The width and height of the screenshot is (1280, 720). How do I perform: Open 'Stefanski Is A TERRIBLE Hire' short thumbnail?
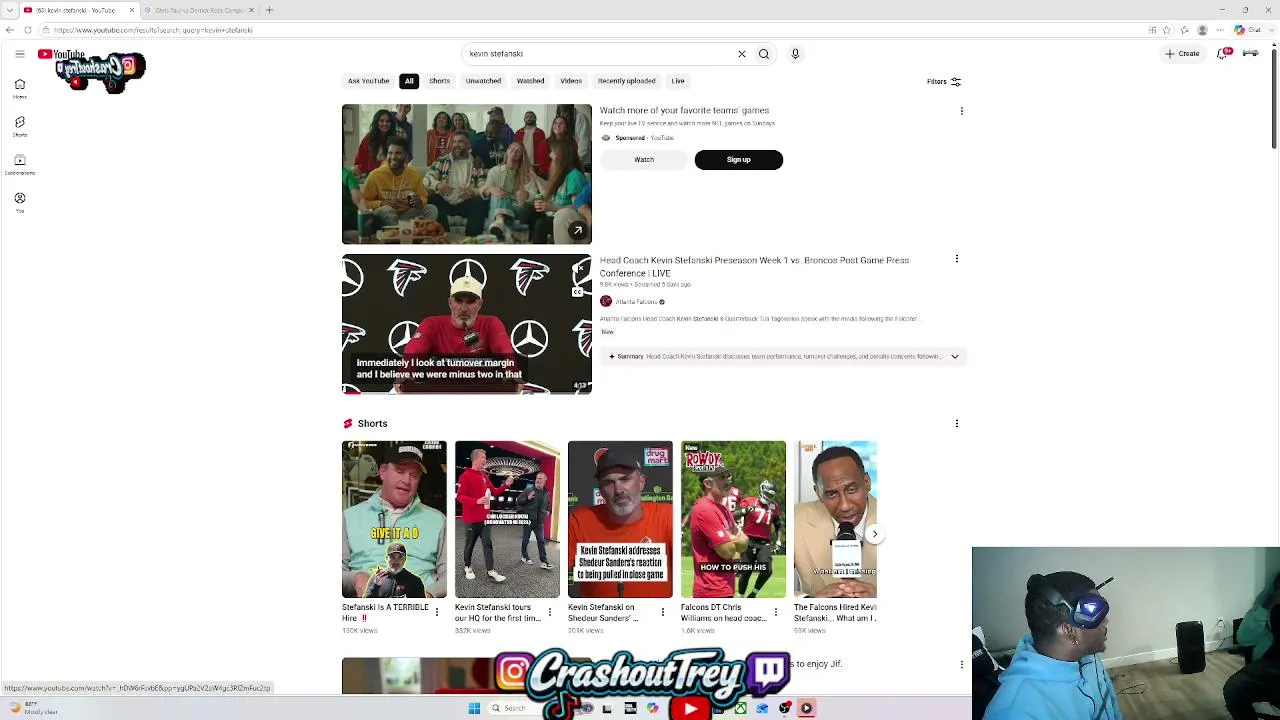click(394, 519)
